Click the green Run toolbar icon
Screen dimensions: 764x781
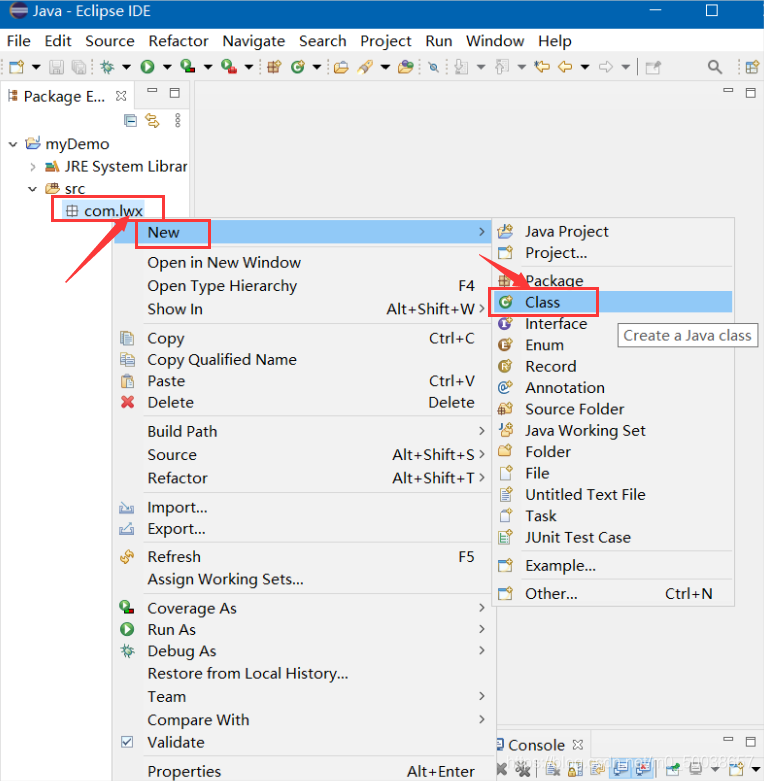point(147,66)
